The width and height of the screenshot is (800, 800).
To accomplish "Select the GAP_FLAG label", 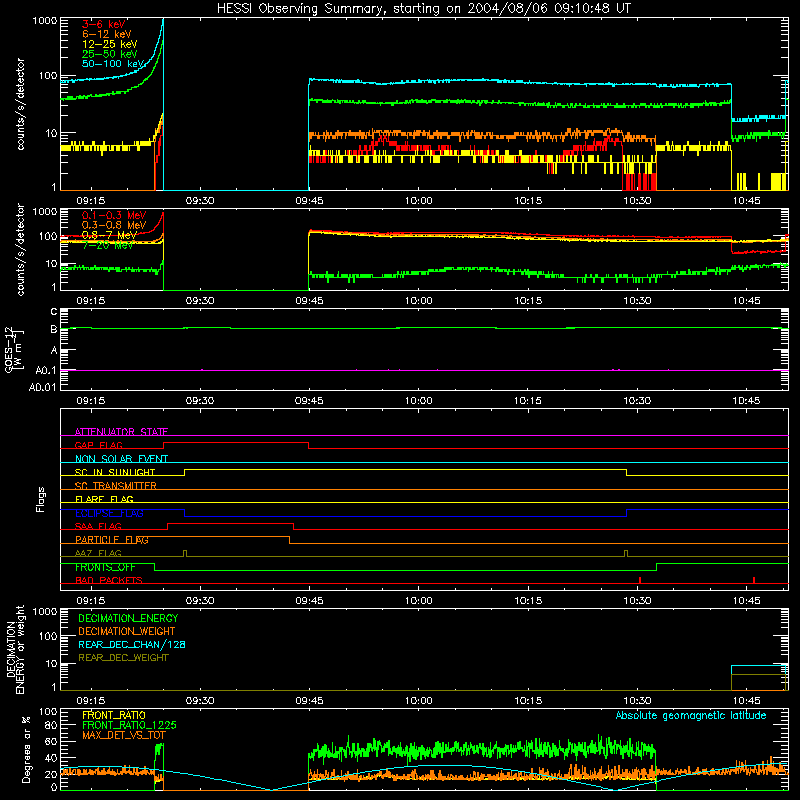I will point(98,445).
